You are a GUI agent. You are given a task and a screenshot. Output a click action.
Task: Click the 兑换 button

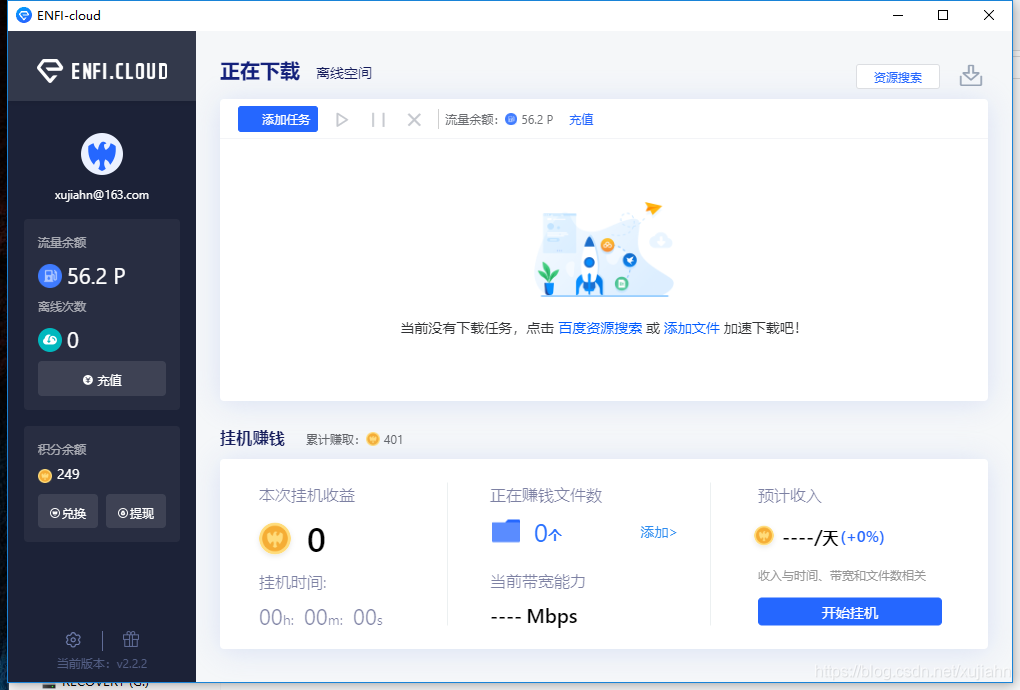click(x=68, y=512)
